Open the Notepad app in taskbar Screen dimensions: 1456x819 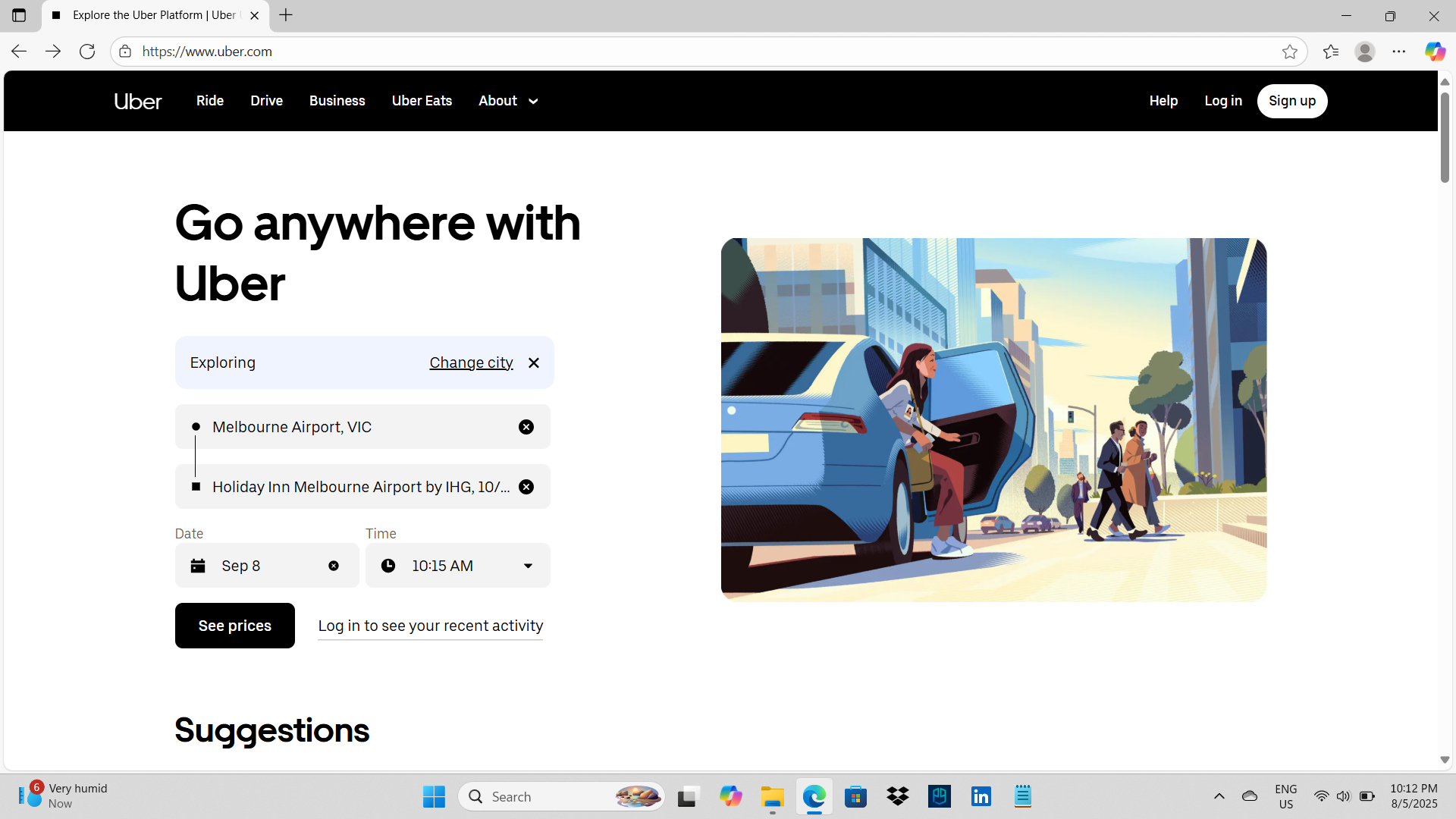click(1023, 797)
